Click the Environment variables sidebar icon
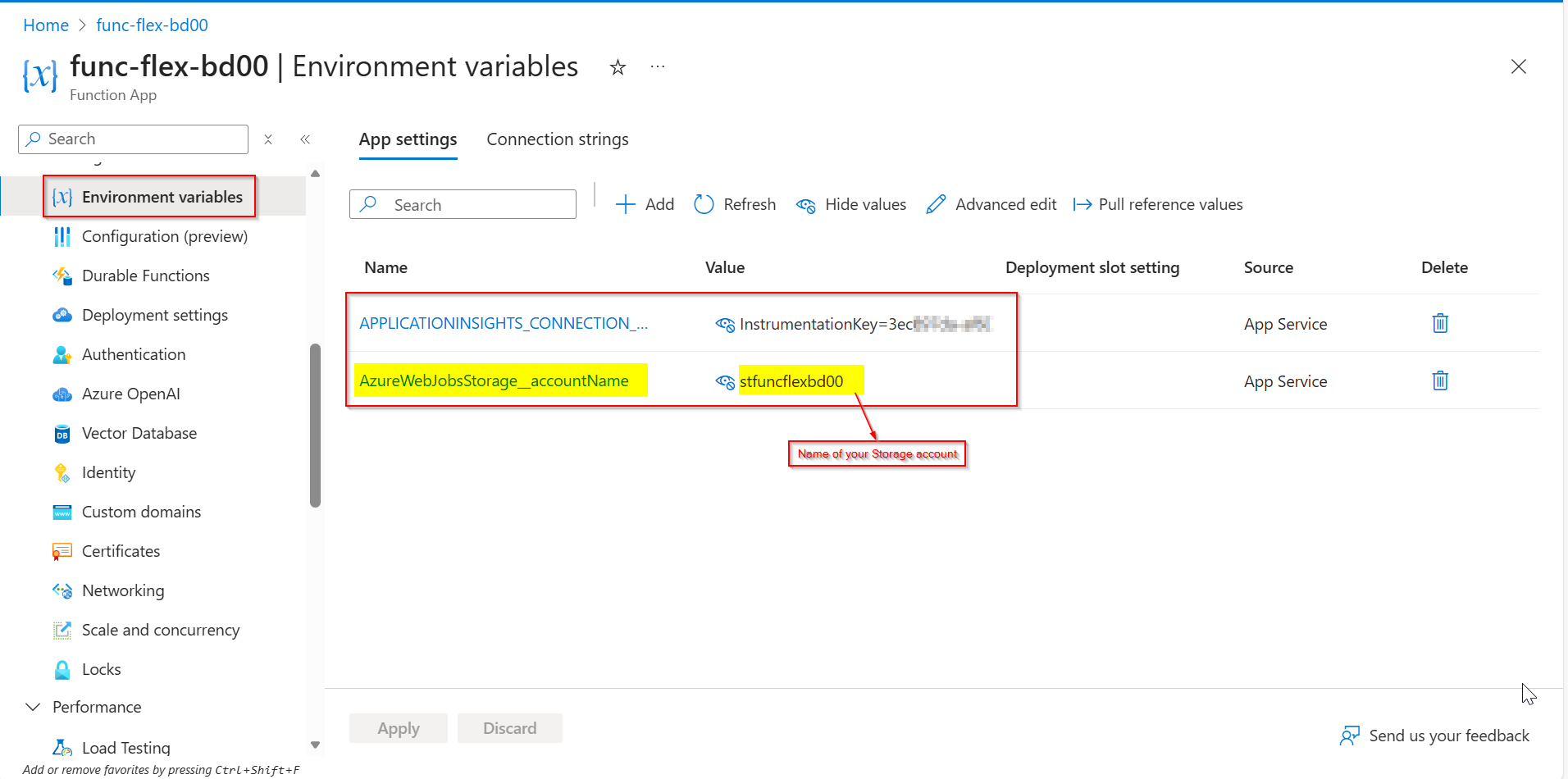1568x779 pixels. (x=62, y=197)
